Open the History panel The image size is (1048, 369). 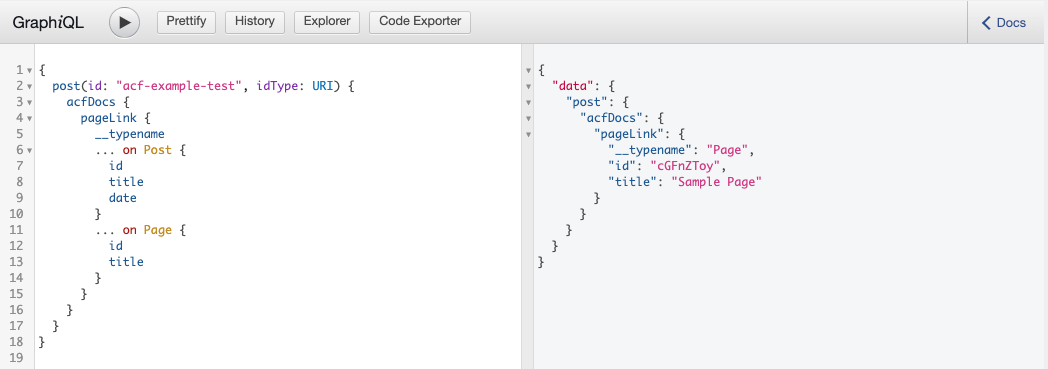click(x=255, y=21)
